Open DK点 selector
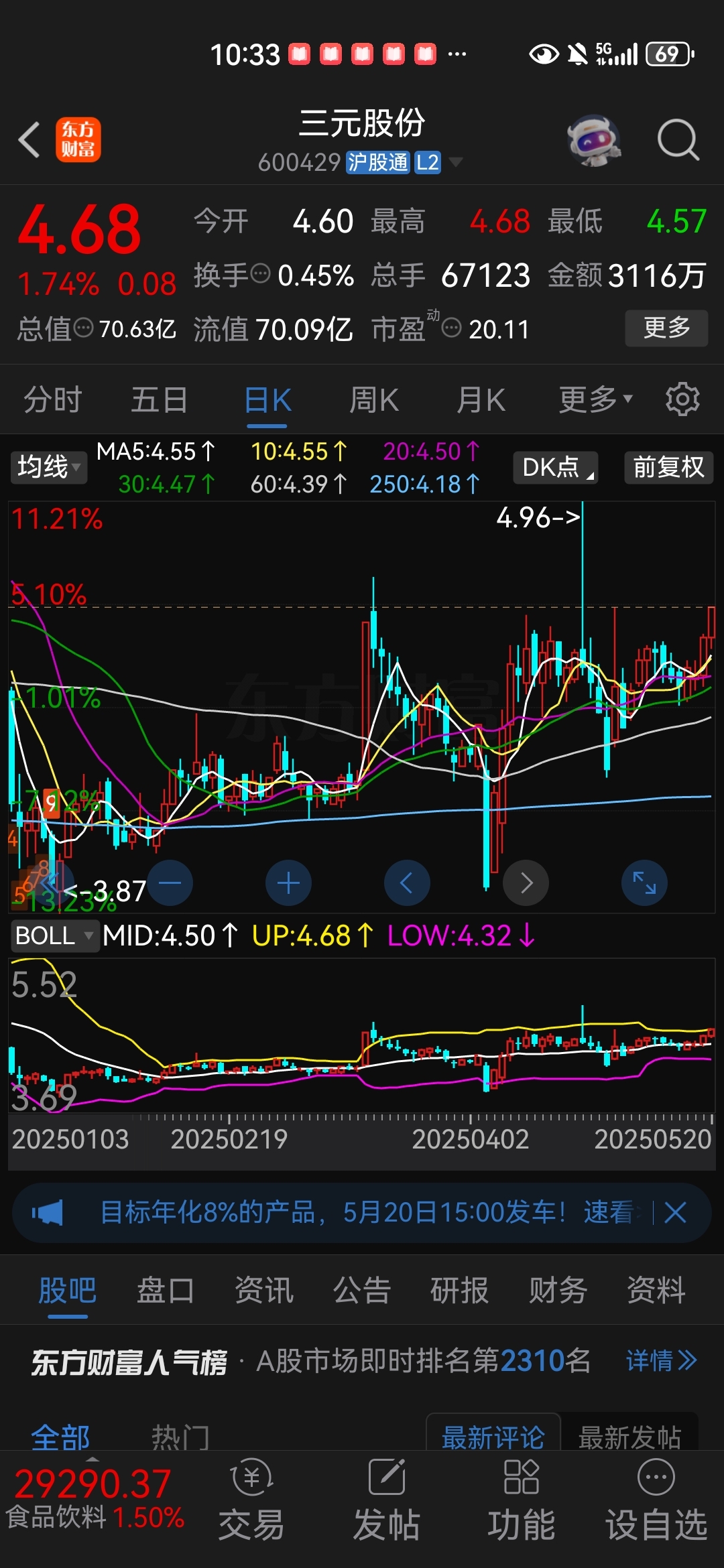This screenshot has height=1568, width=724. (556, 467)
